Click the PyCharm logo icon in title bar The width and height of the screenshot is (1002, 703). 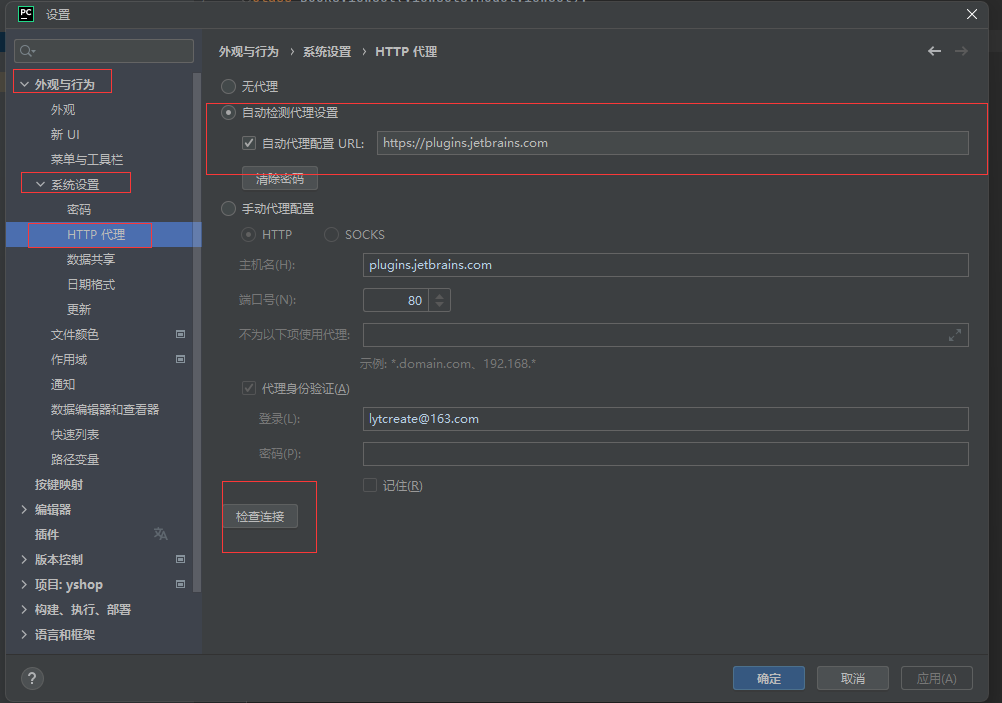pos(26,14)
